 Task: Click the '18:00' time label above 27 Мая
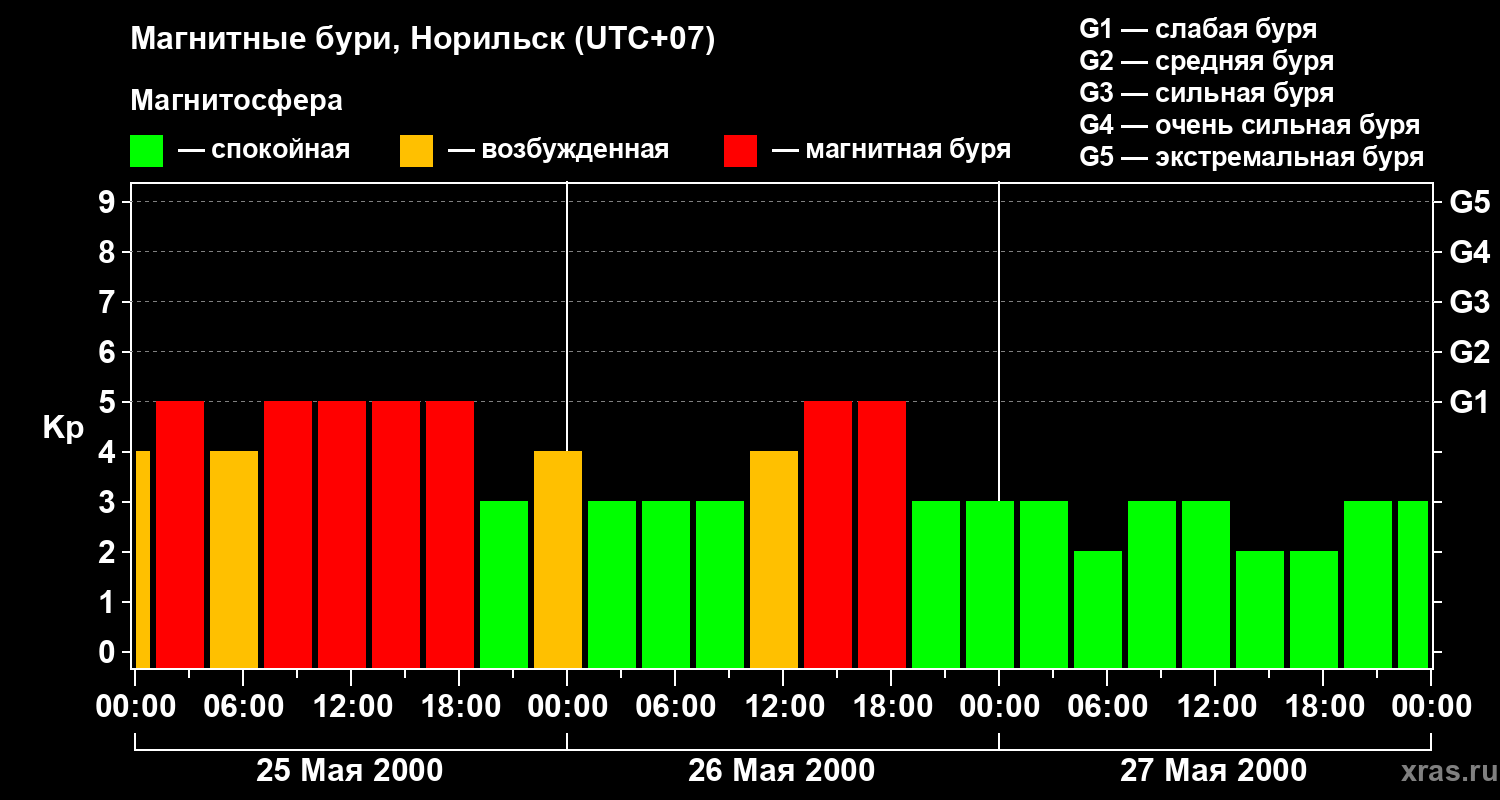1323,706
